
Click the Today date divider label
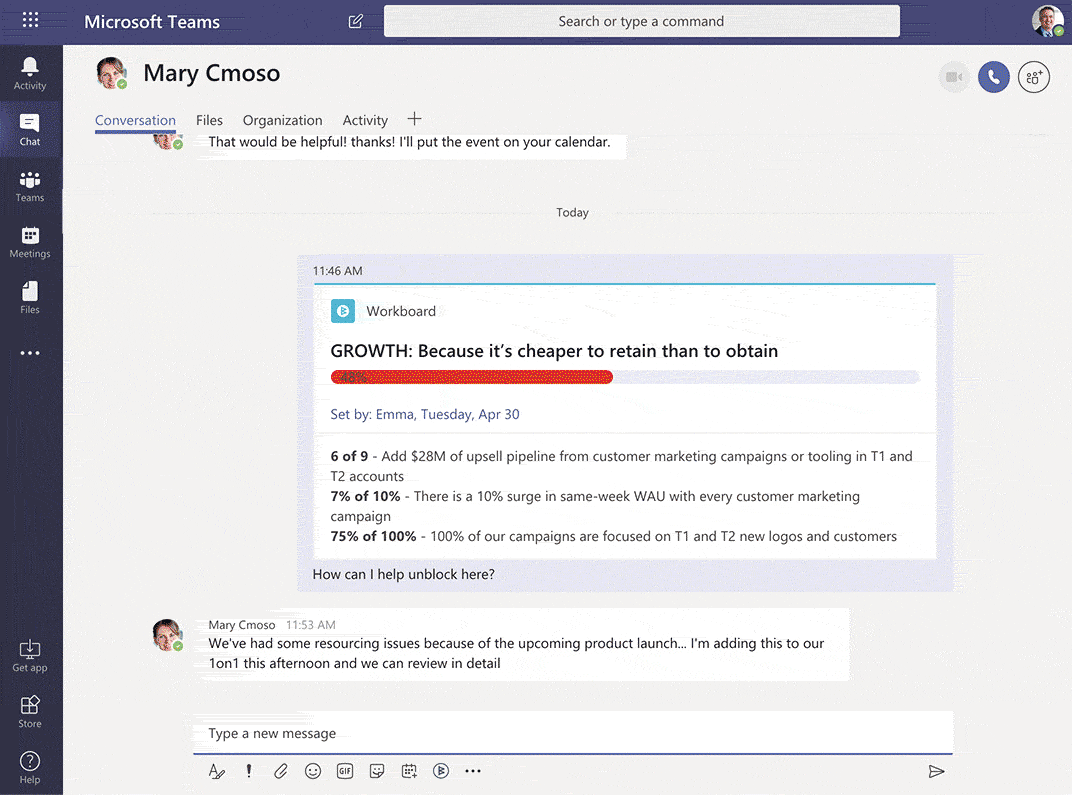pos(572,213)
